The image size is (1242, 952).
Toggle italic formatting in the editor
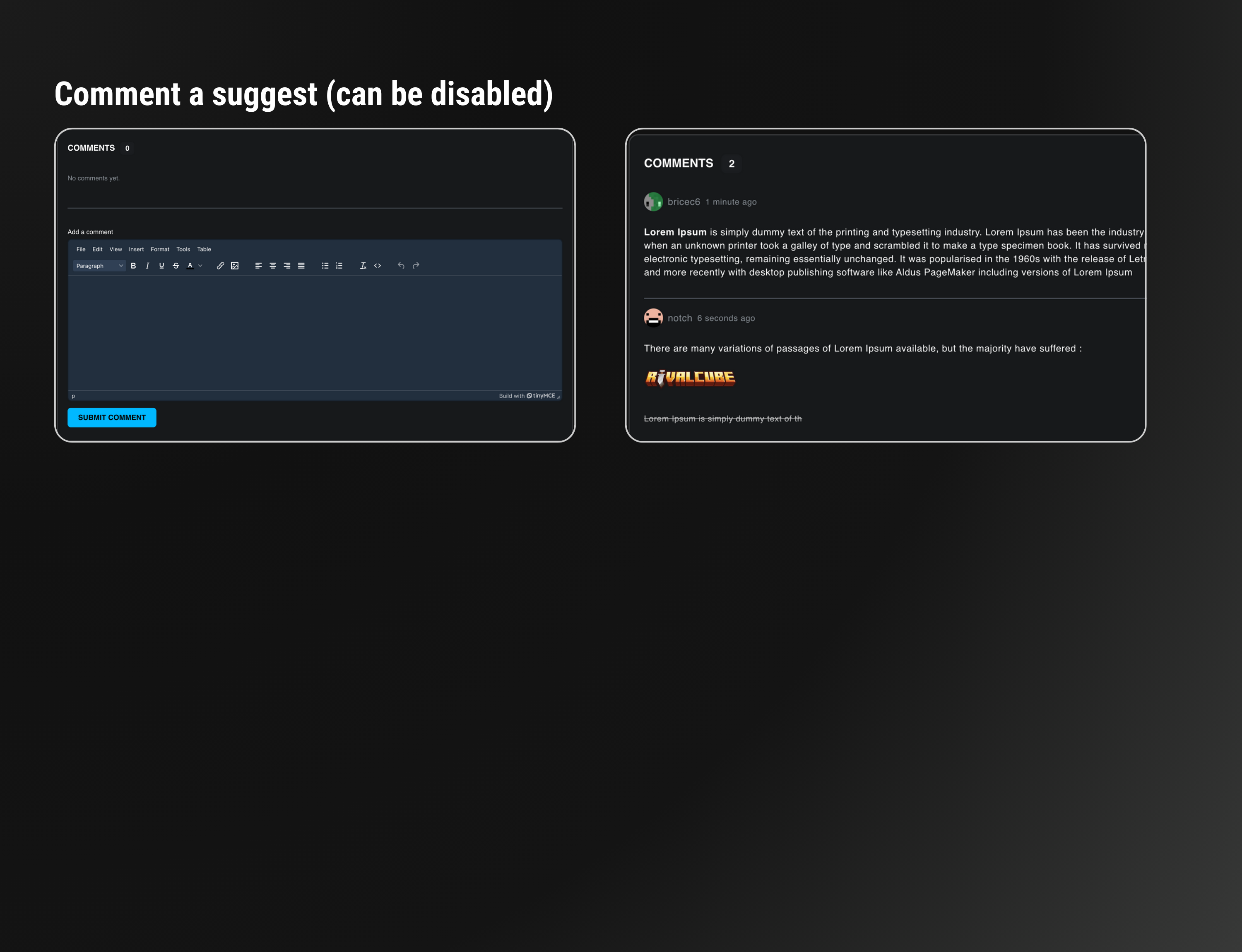tap(147, 266)
